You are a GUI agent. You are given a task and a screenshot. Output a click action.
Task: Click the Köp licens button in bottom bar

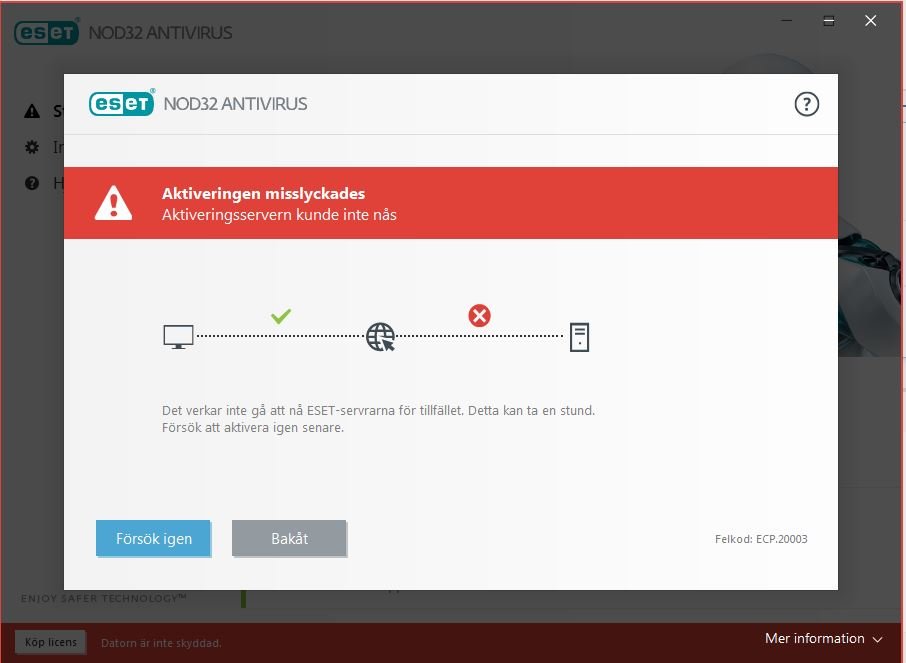[x=51, y=642]
